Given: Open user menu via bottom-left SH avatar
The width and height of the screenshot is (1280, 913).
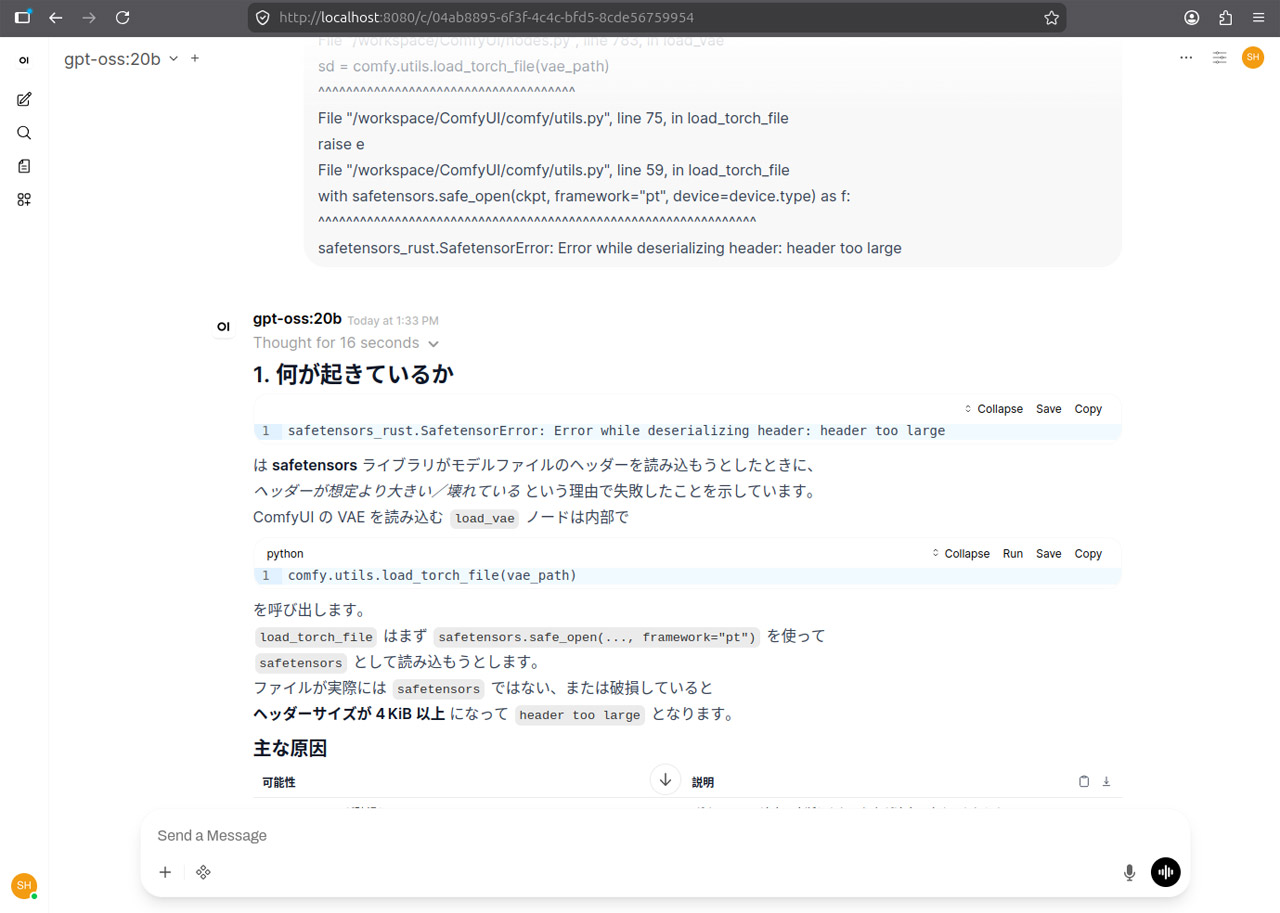Looking at the screenshot, I should pos(24,885).
